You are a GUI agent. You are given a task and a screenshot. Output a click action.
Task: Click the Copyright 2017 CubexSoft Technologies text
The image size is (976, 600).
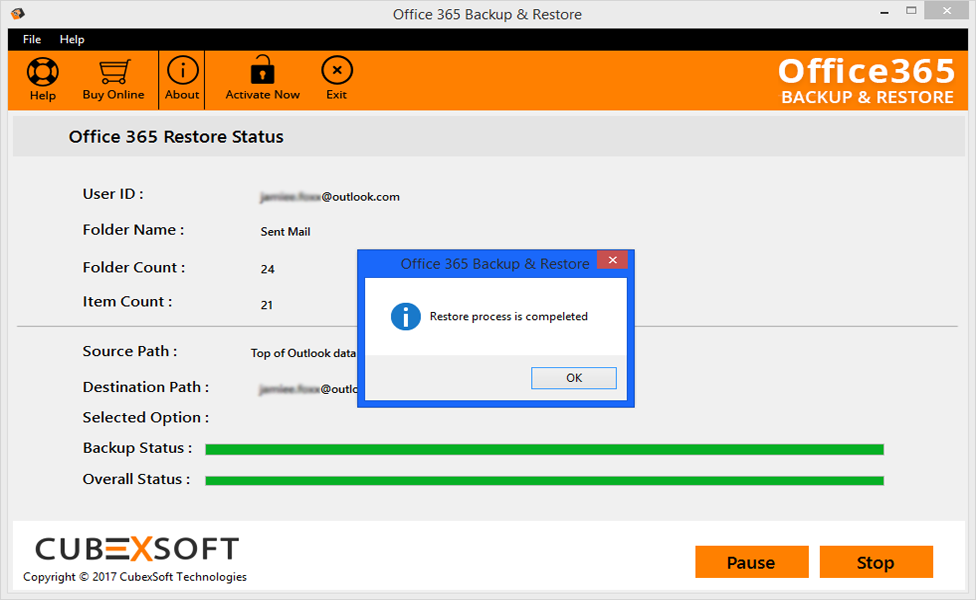tap(135, 577)
